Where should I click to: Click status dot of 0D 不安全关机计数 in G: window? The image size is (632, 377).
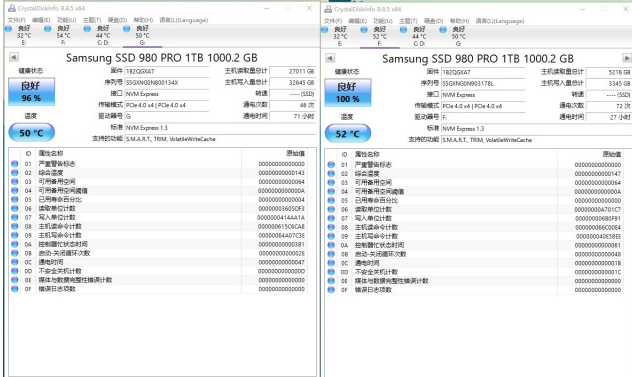[15, 271]
